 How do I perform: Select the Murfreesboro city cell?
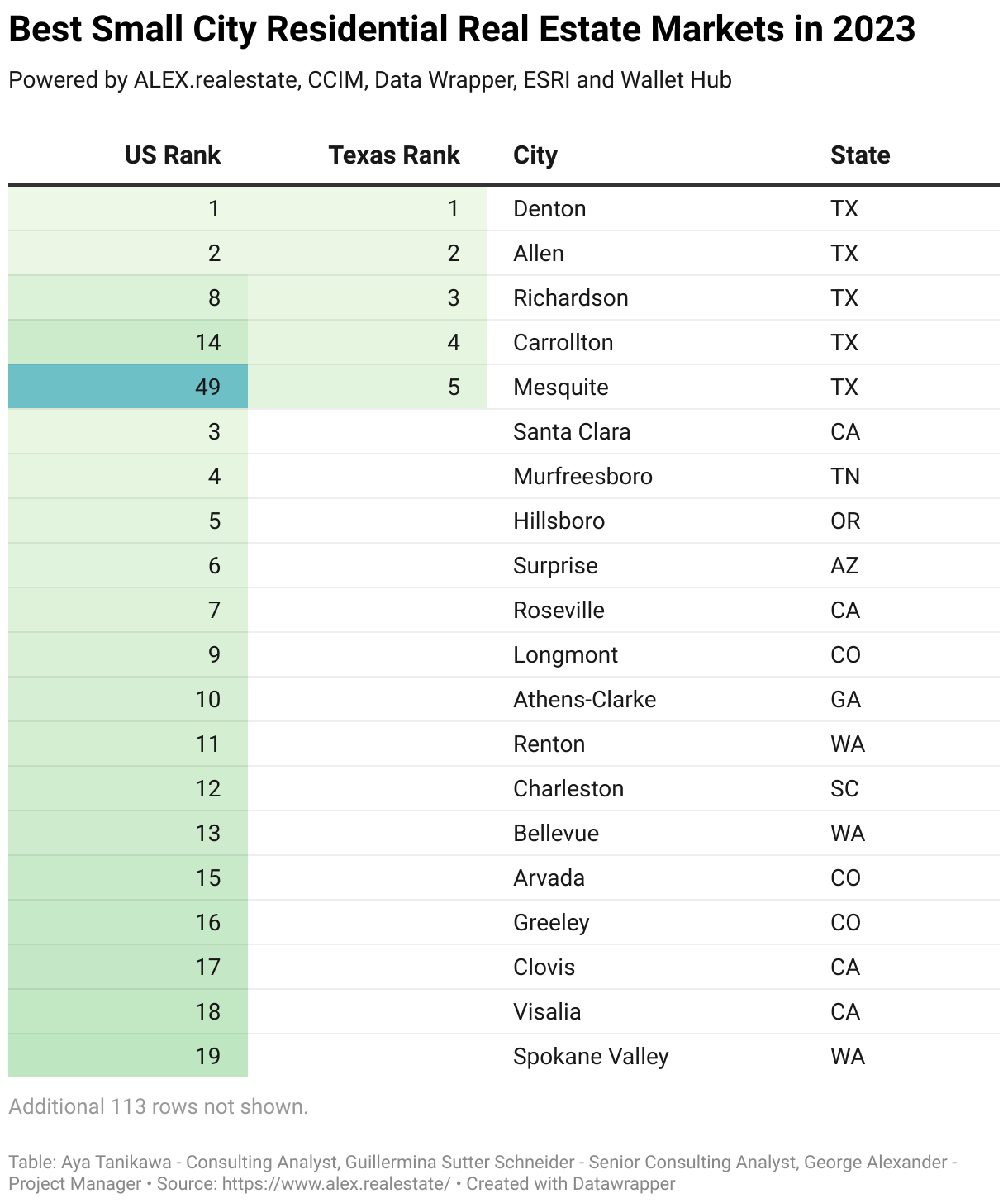[582, 476]
